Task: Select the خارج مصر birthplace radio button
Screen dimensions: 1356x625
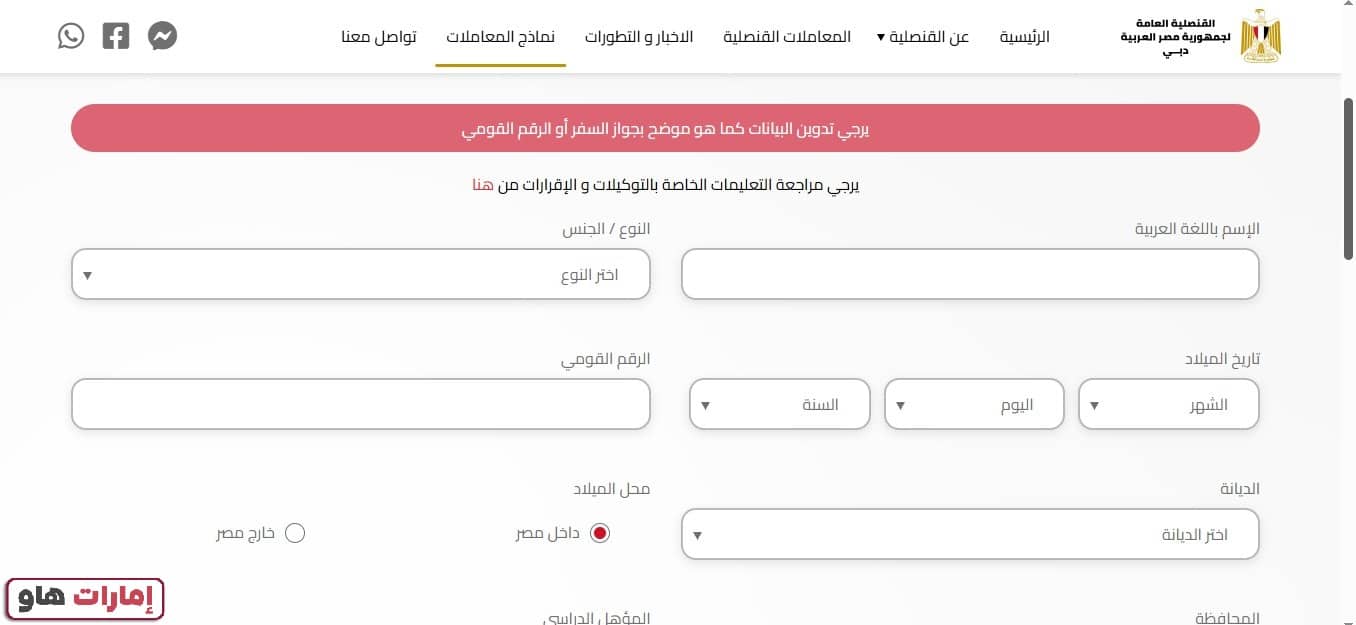Action: point(295,533)
